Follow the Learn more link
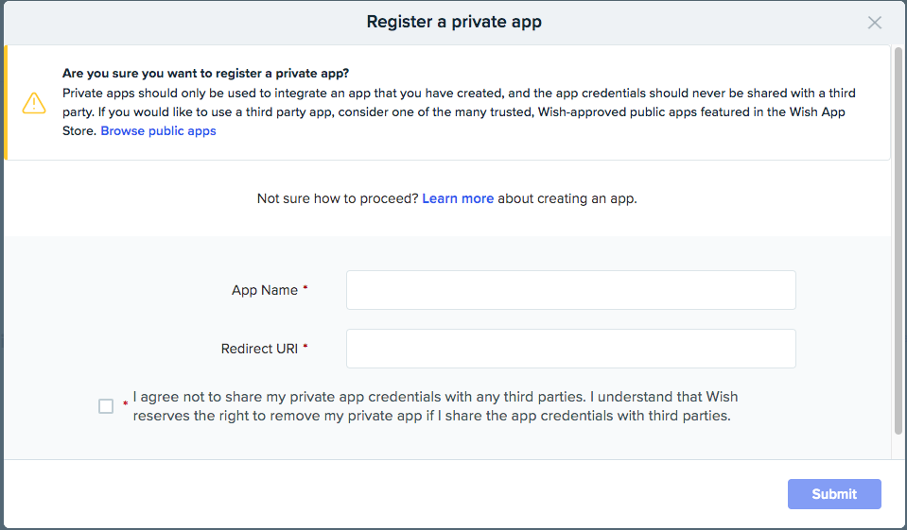Viewport: 908px width, 530px height. pos(457,198)
